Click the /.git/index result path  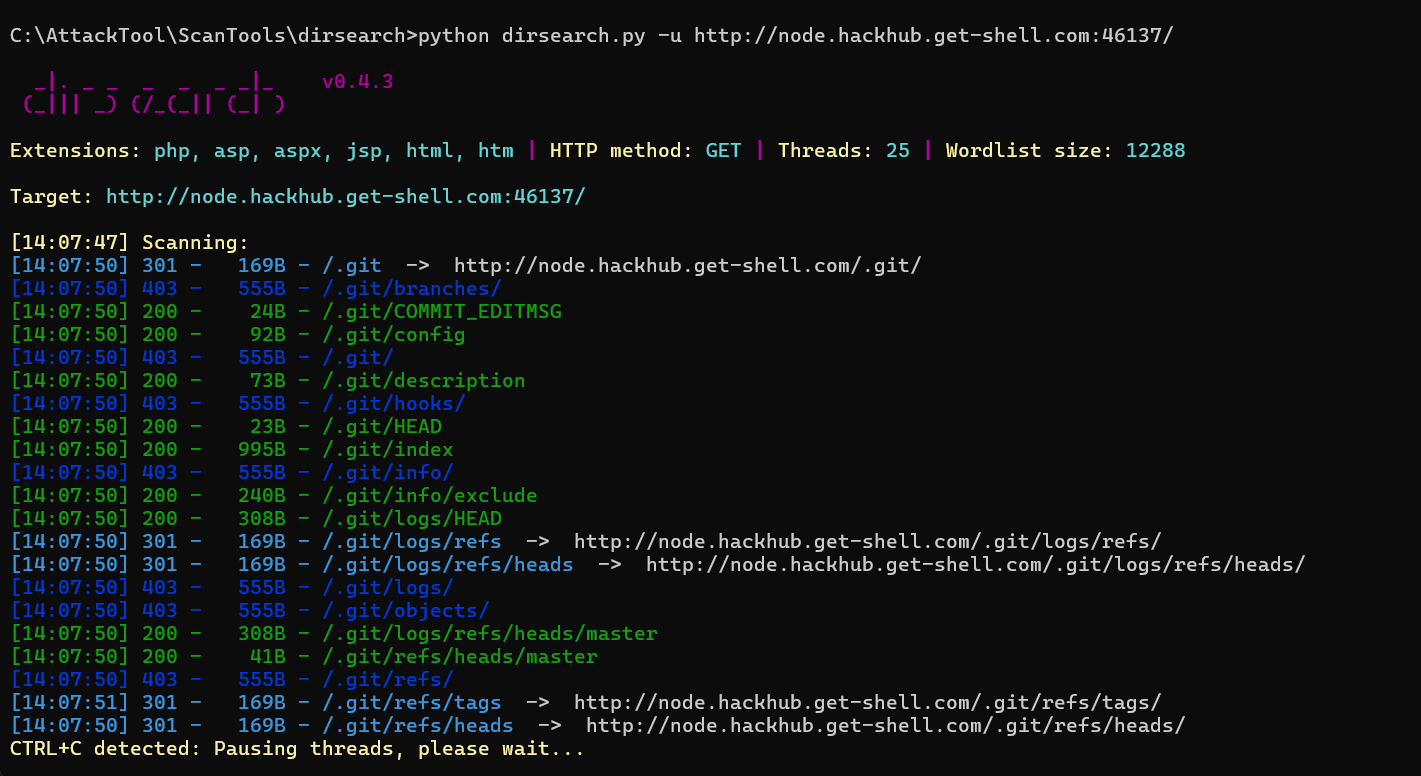(387, 449)
